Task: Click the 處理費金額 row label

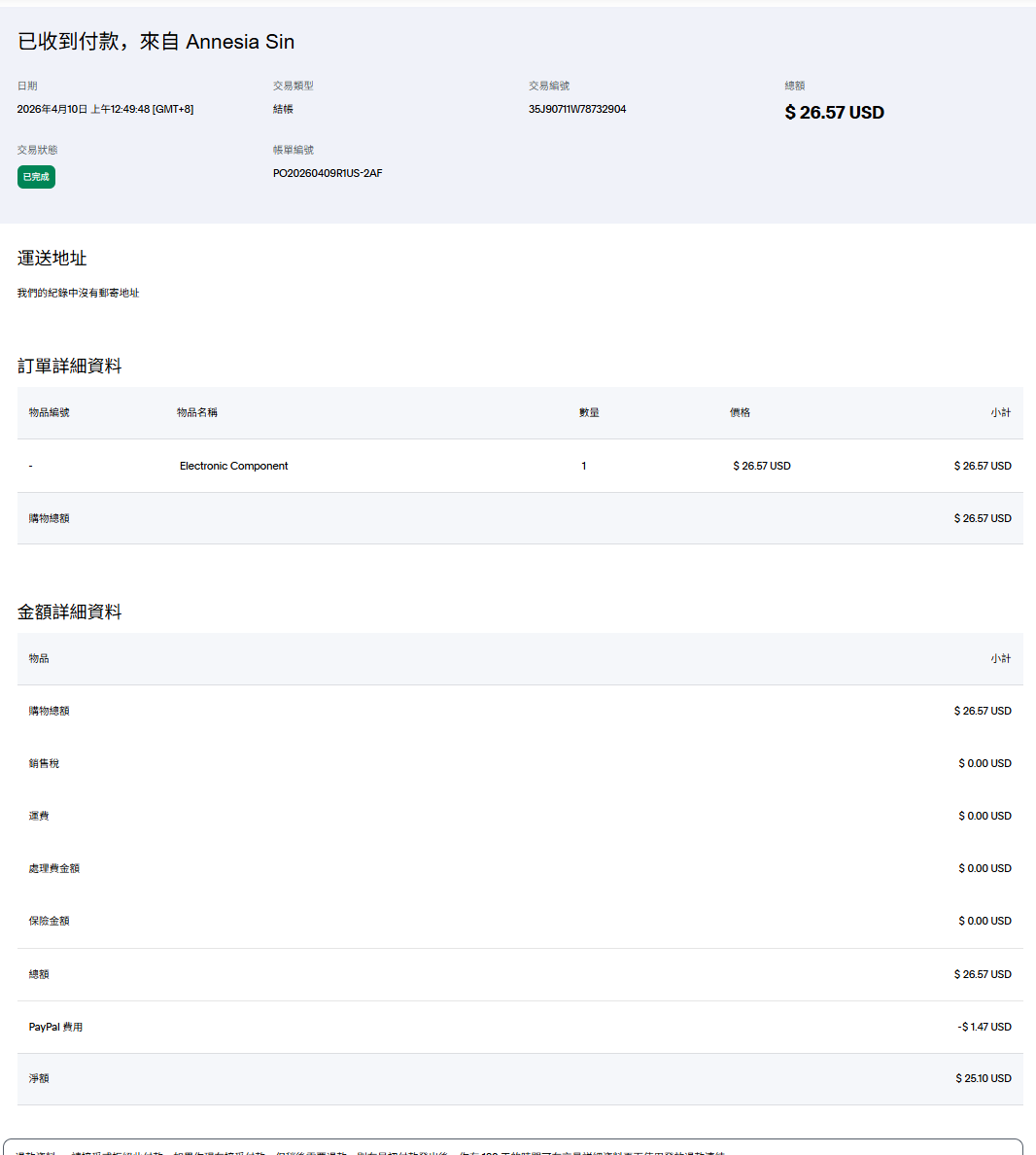Action: 54,868
